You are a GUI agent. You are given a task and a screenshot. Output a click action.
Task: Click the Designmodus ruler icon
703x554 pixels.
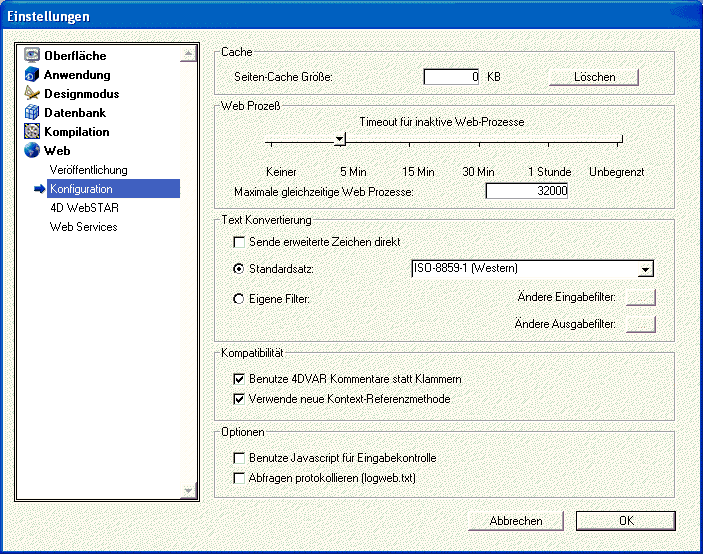(x=32, y=94)
